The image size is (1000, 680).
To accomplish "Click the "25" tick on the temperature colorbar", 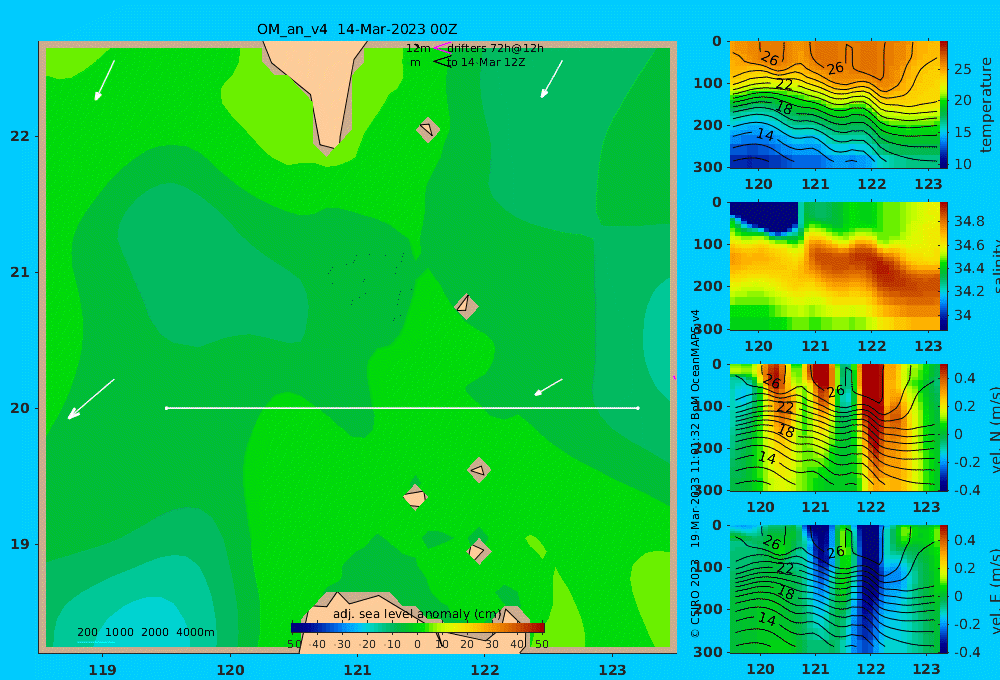I will (962, 69).
